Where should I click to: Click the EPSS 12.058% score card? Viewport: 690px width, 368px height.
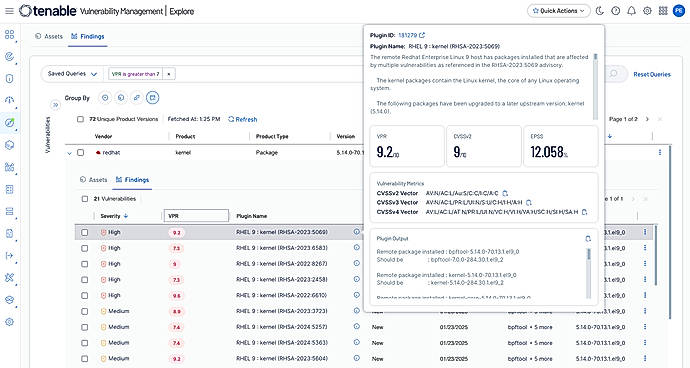pos(561,146)
